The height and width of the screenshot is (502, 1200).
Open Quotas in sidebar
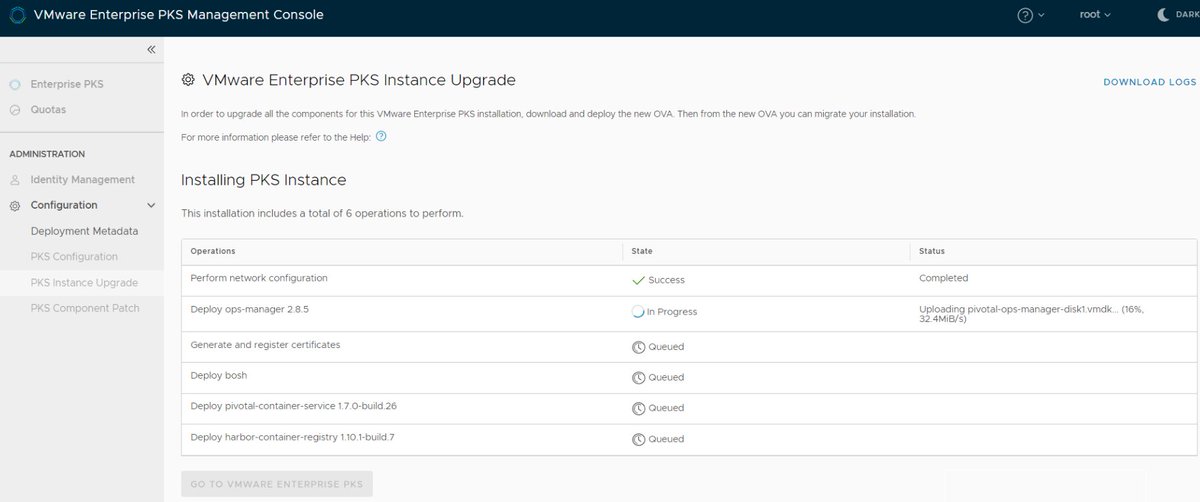[x=48, y=110]
